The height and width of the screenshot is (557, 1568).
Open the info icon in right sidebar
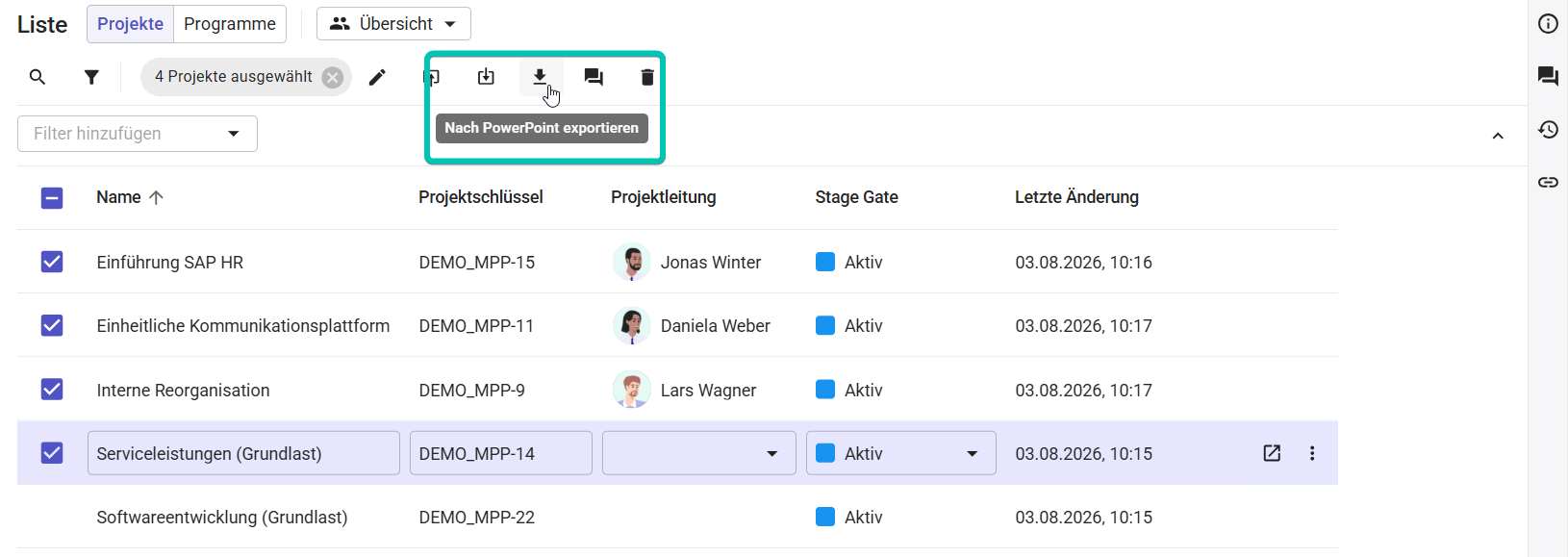pos(1548,24)
